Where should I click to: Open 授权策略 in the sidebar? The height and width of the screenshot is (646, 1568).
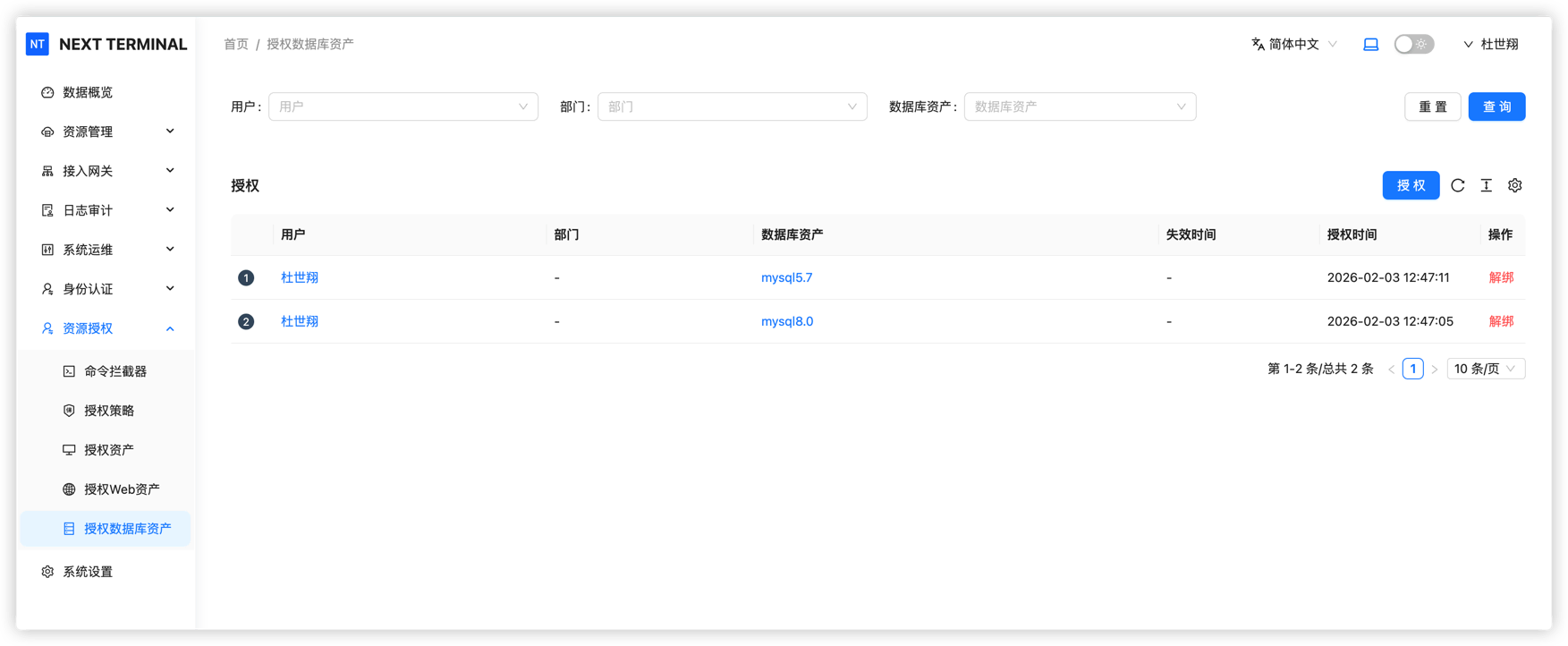109,411
